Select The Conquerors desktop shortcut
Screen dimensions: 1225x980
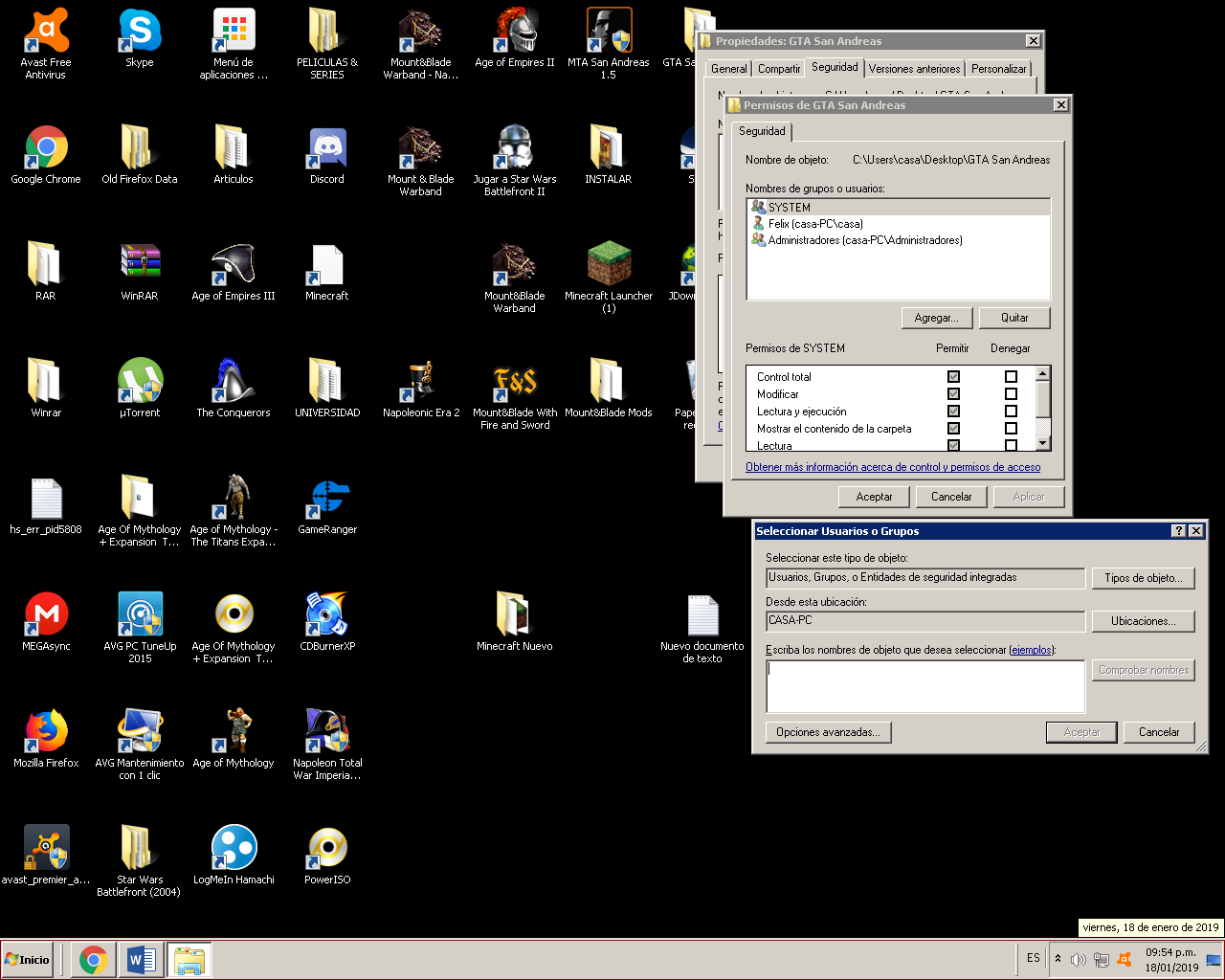coord(234,389)
